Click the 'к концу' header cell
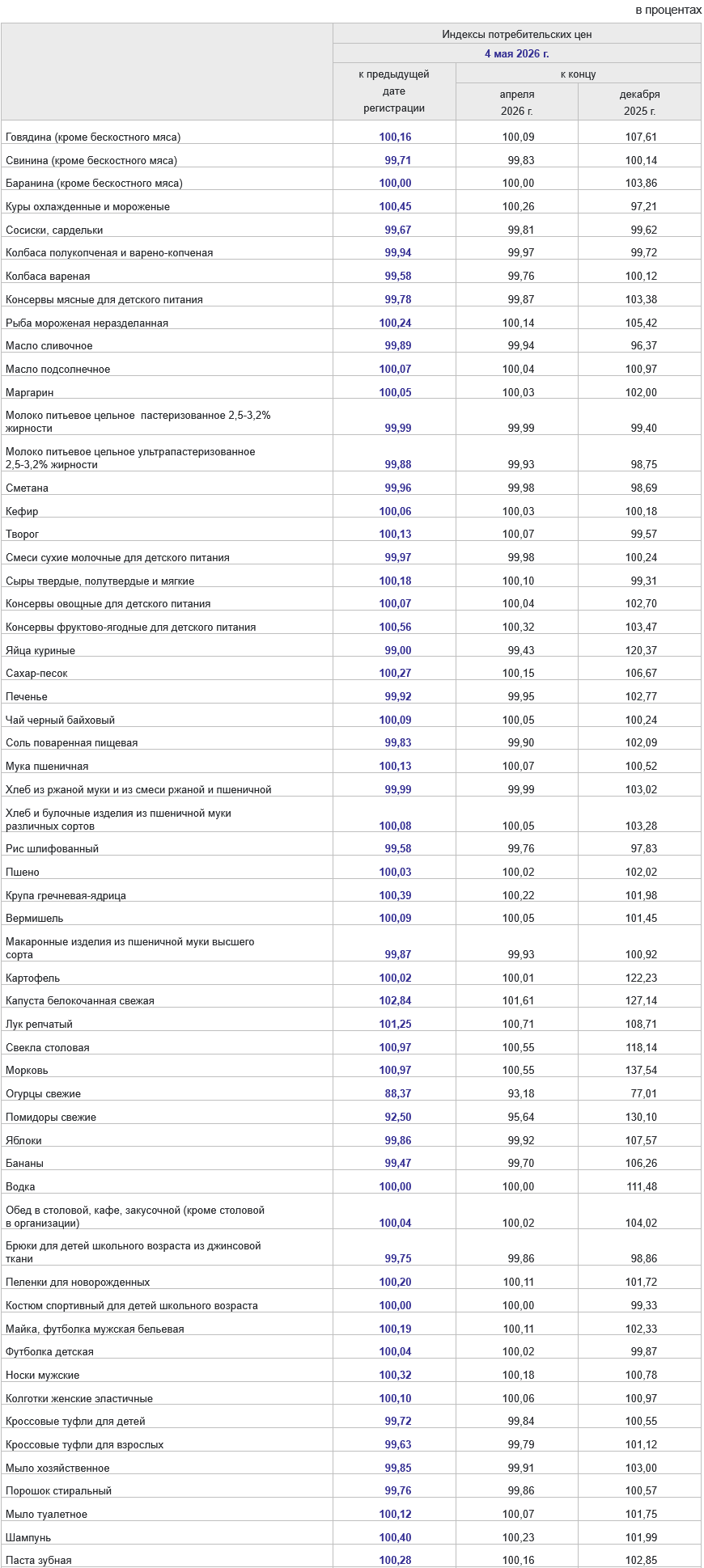 coord(578,74)
